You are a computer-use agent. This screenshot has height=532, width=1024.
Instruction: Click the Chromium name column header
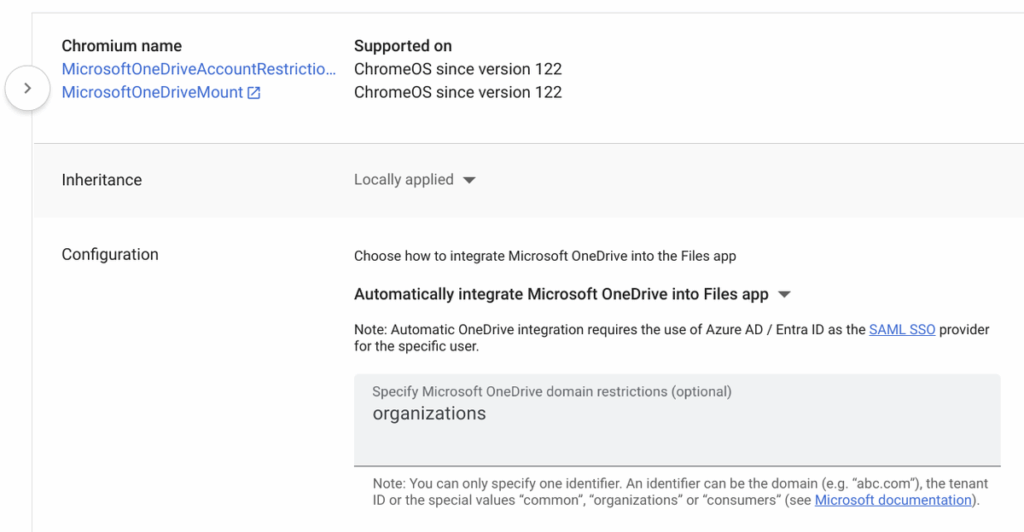pos(122,46)
